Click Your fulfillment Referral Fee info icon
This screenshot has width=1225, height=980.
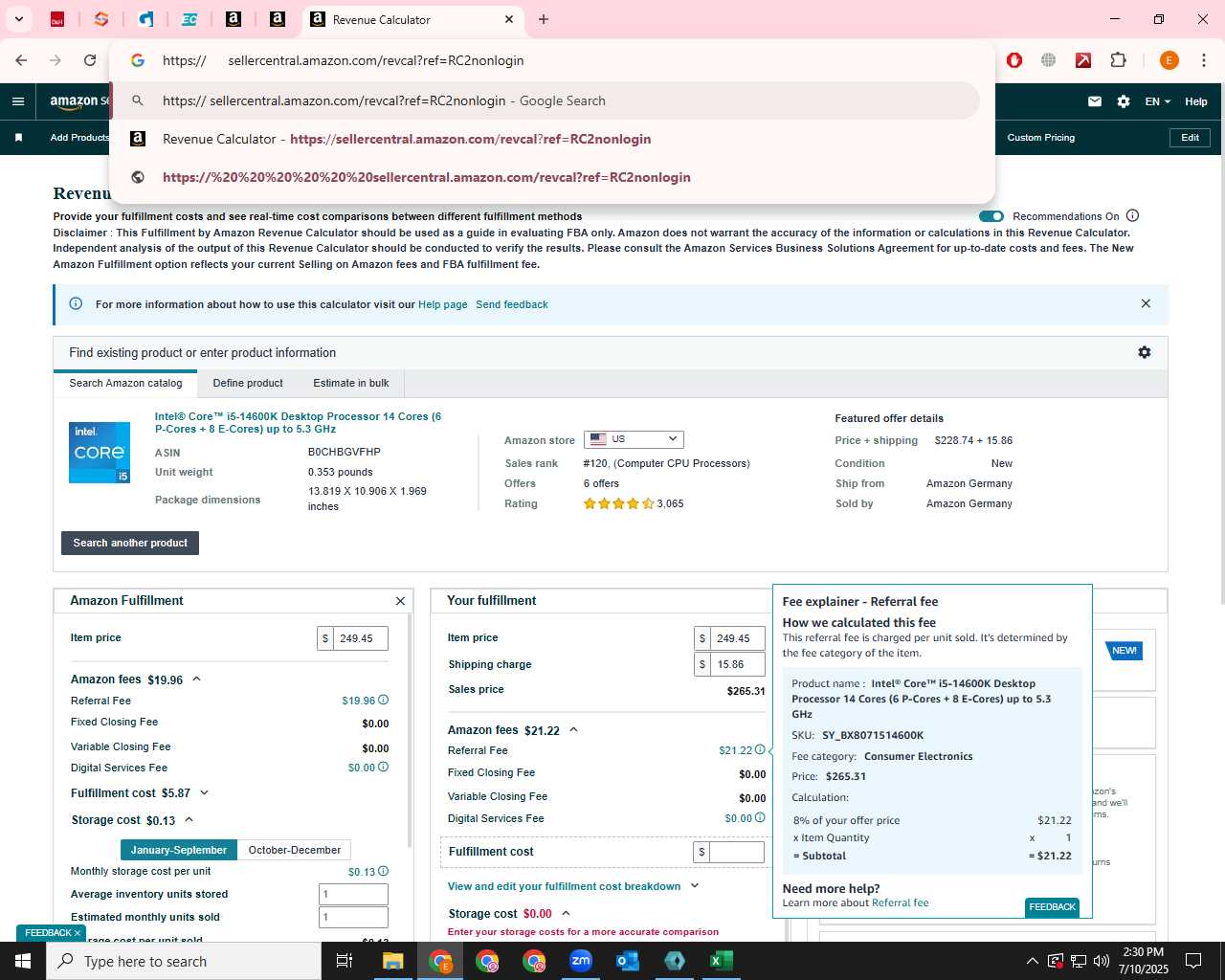click(x=761, y=750)
